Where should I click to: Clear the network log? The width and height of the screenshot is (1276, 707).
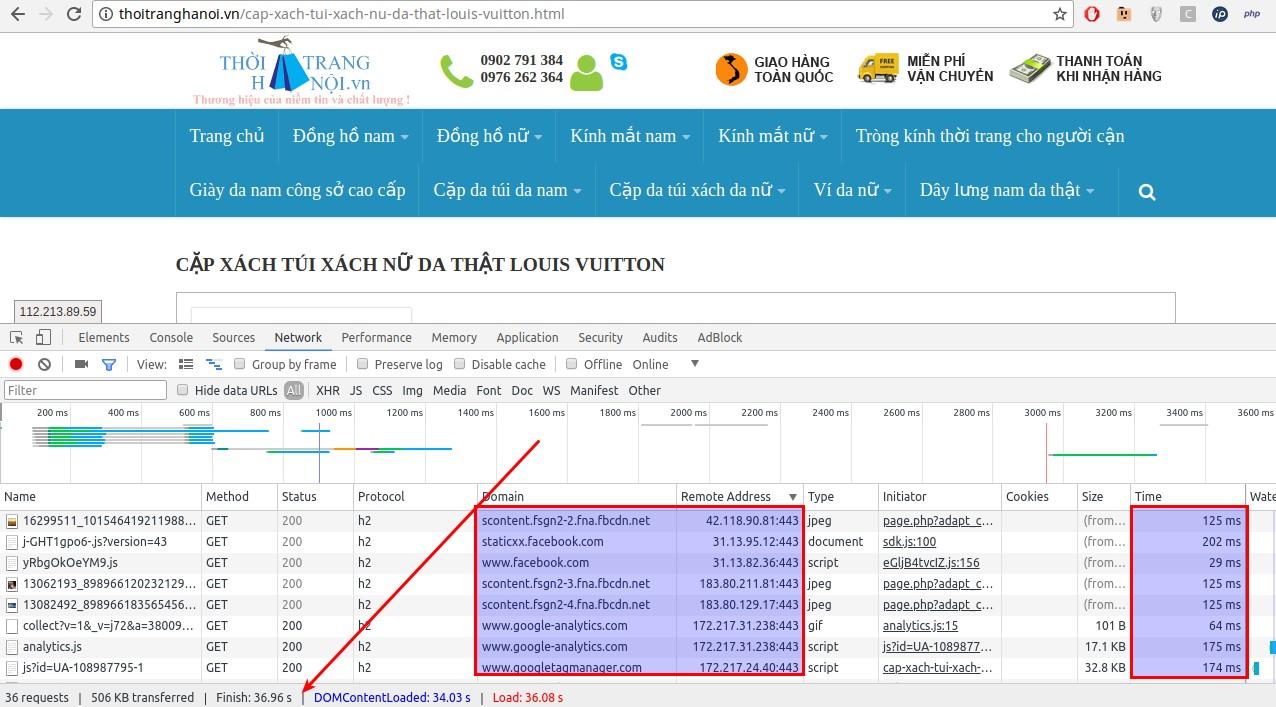44,364
